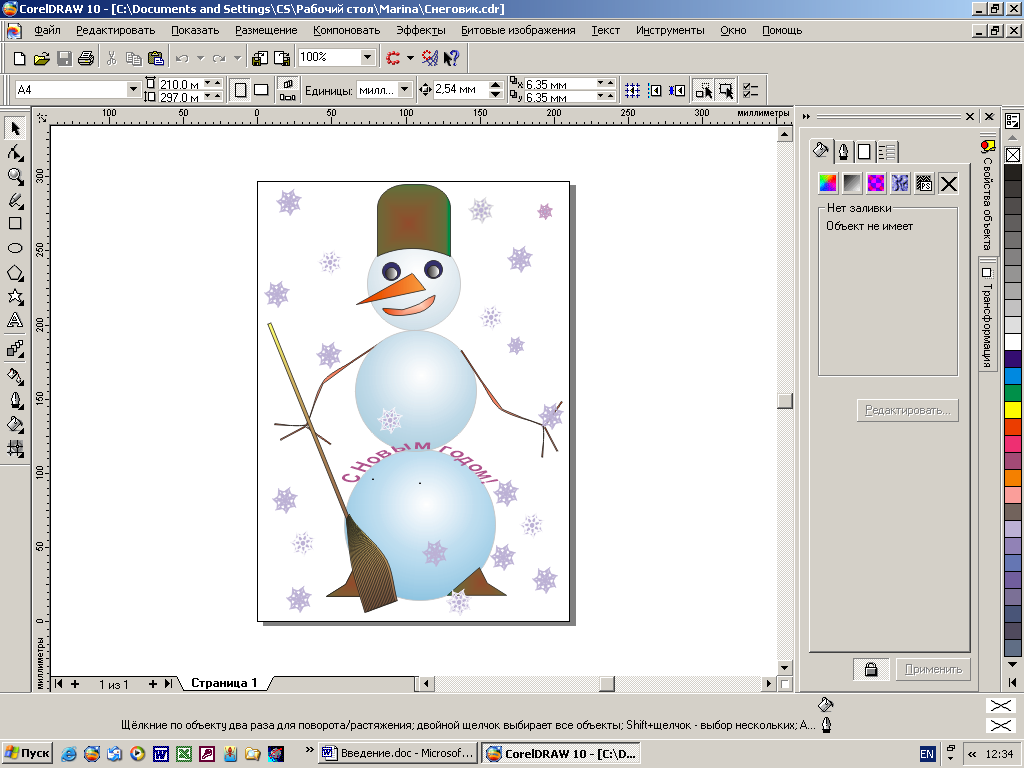Switch to Введение.doc taskbar window
This screenshot has height=768, width=1024.
tap(398, 753)
